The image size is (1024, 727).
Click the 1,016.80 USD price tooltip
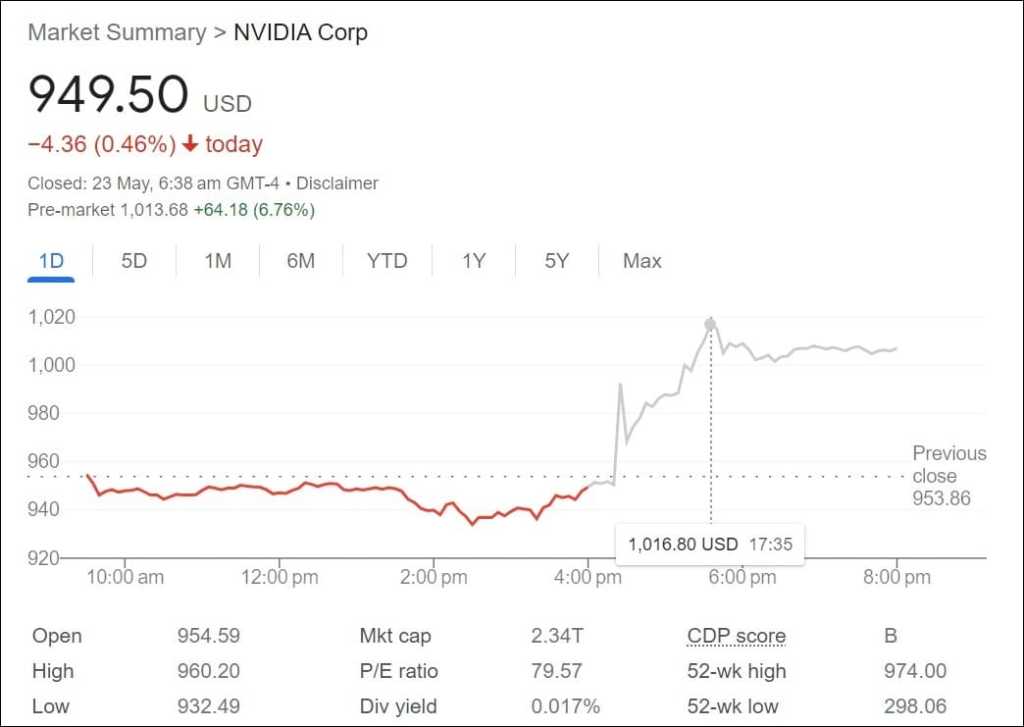click(710, 545)
